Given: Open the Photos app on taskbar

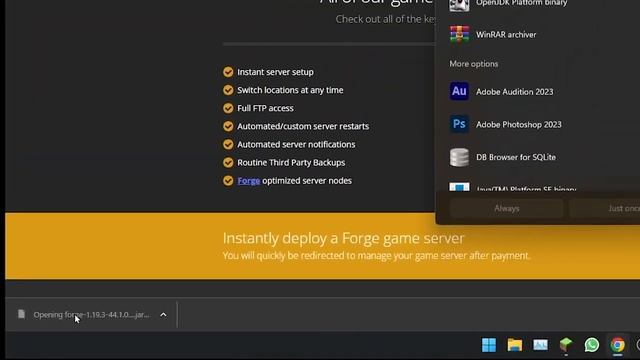Looking at the screenshot, I should 540,345.
